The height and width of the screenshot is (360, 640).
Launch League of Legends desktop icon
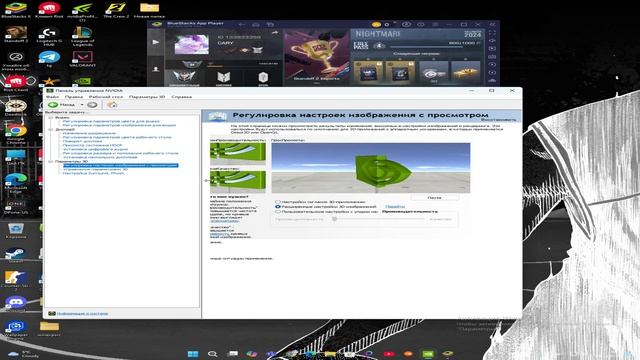82,36
